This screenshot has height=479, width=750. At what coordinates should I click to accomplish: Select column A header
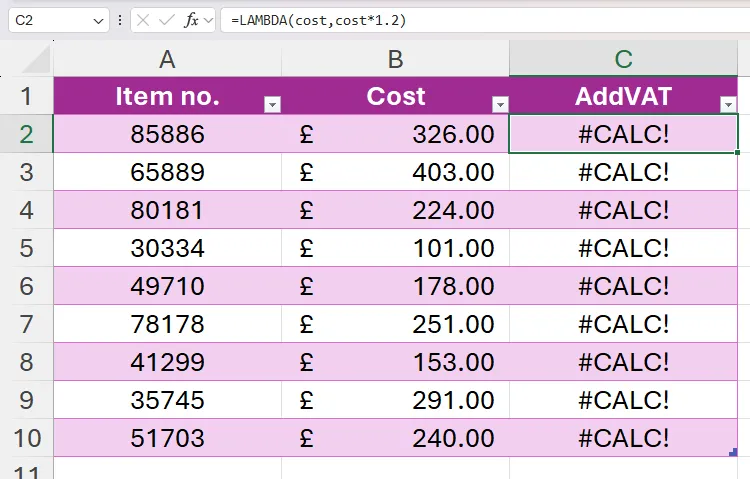point(167,60)
